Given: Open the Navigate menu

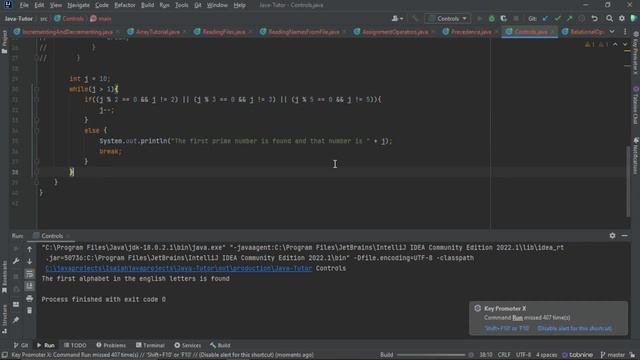Looking at the screenshot, I should point(78,5).
